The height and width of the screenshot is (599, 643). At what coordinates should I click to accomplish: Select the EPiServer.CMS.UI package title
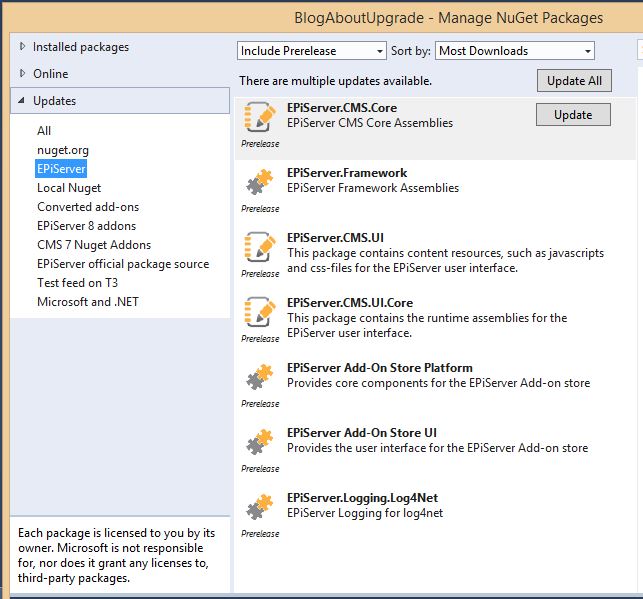point(335,238)
